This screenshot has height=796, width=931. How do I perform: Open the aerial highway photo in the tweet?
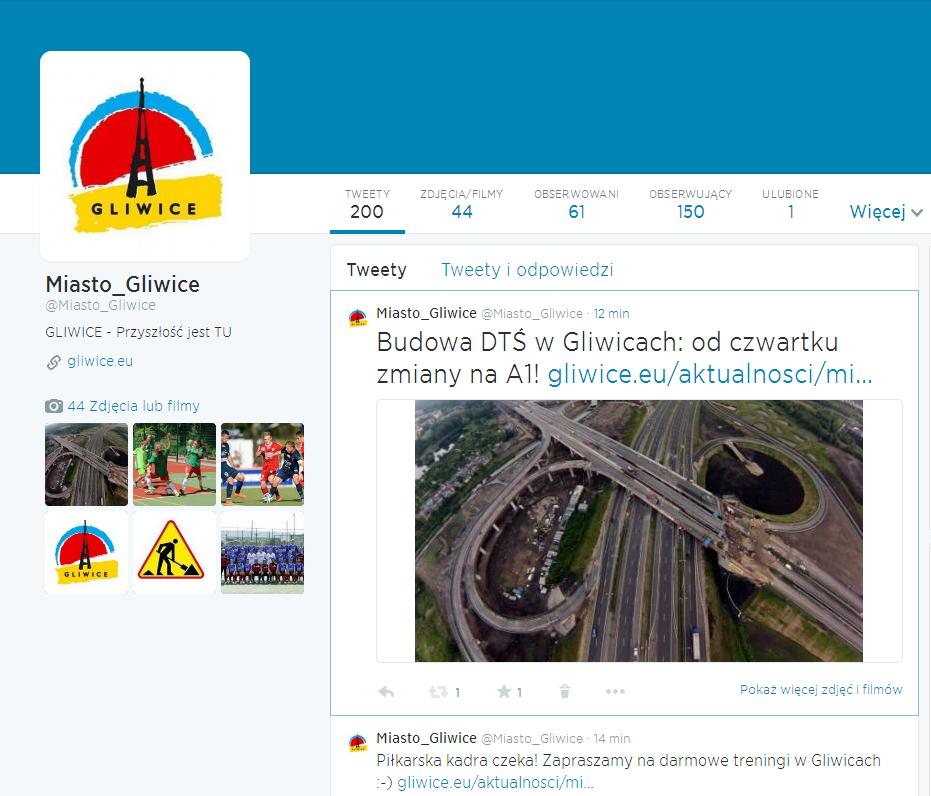(639, 531)
